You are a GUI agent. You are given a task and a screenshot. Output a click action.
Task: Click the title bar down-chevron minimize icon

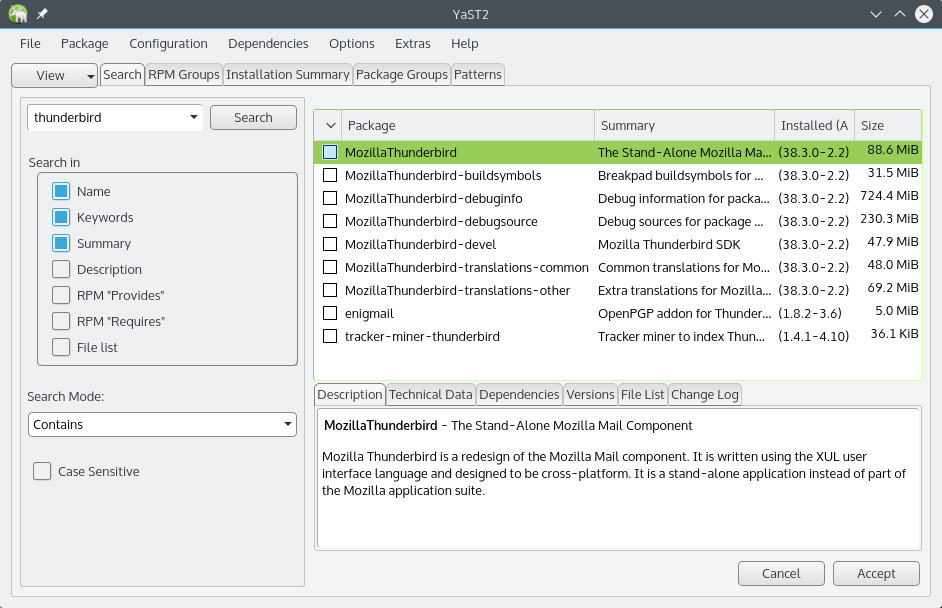pos(876,14)
